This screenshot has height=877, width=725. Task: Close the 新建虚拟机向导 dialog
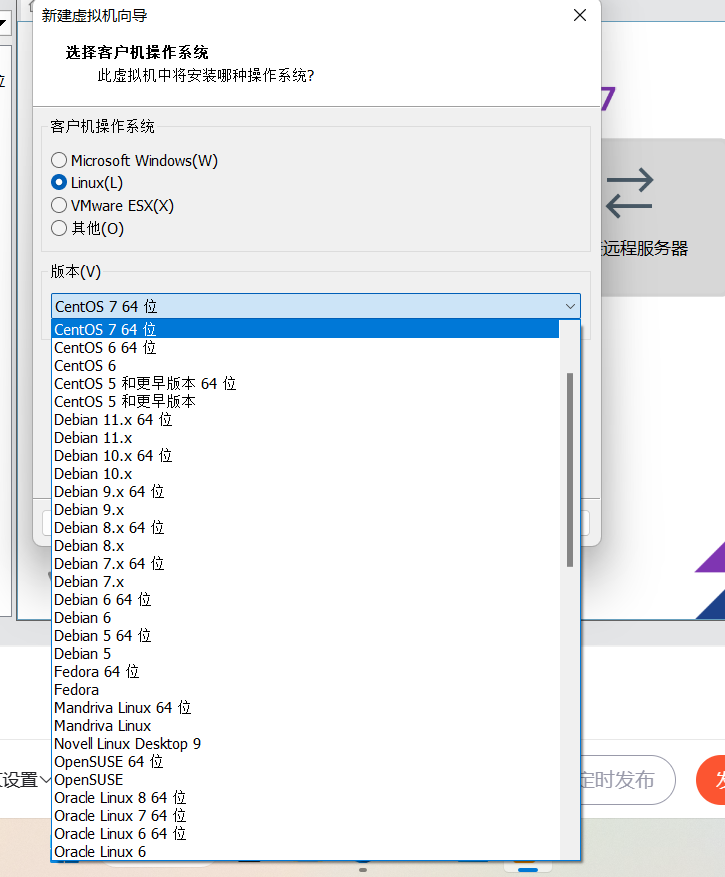580,15
